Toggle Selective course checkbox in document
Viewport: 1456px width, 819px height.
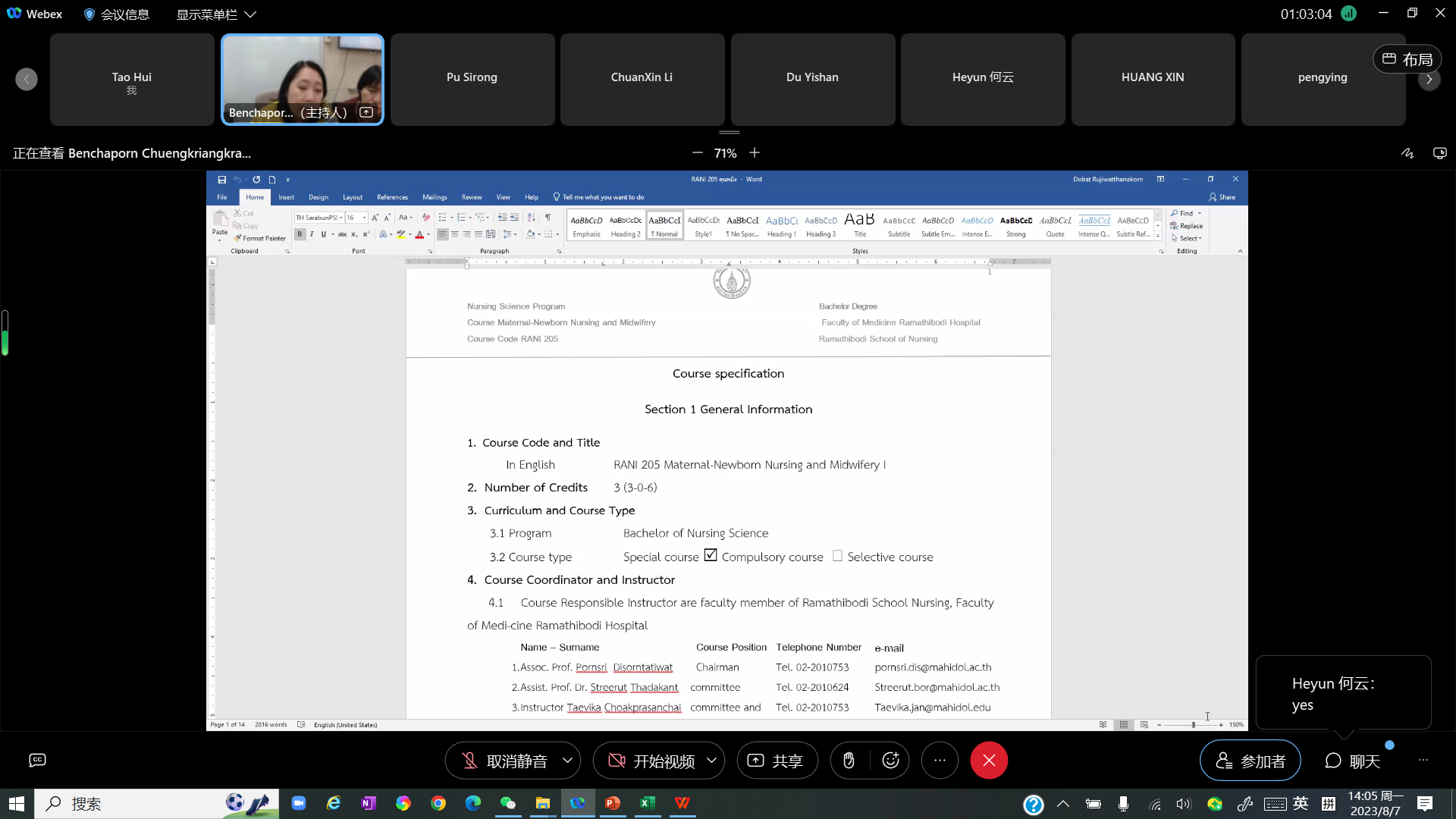point(837,556)
